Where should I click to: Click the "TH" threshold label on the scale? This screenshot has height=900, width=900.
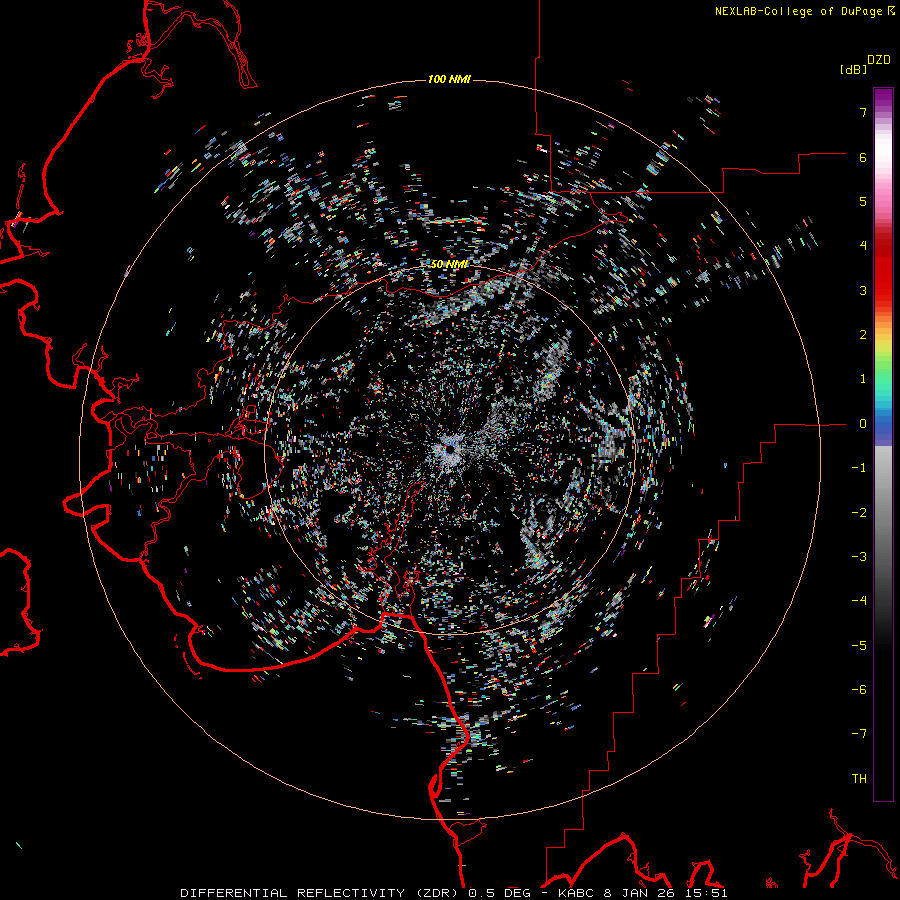[859, 779]
